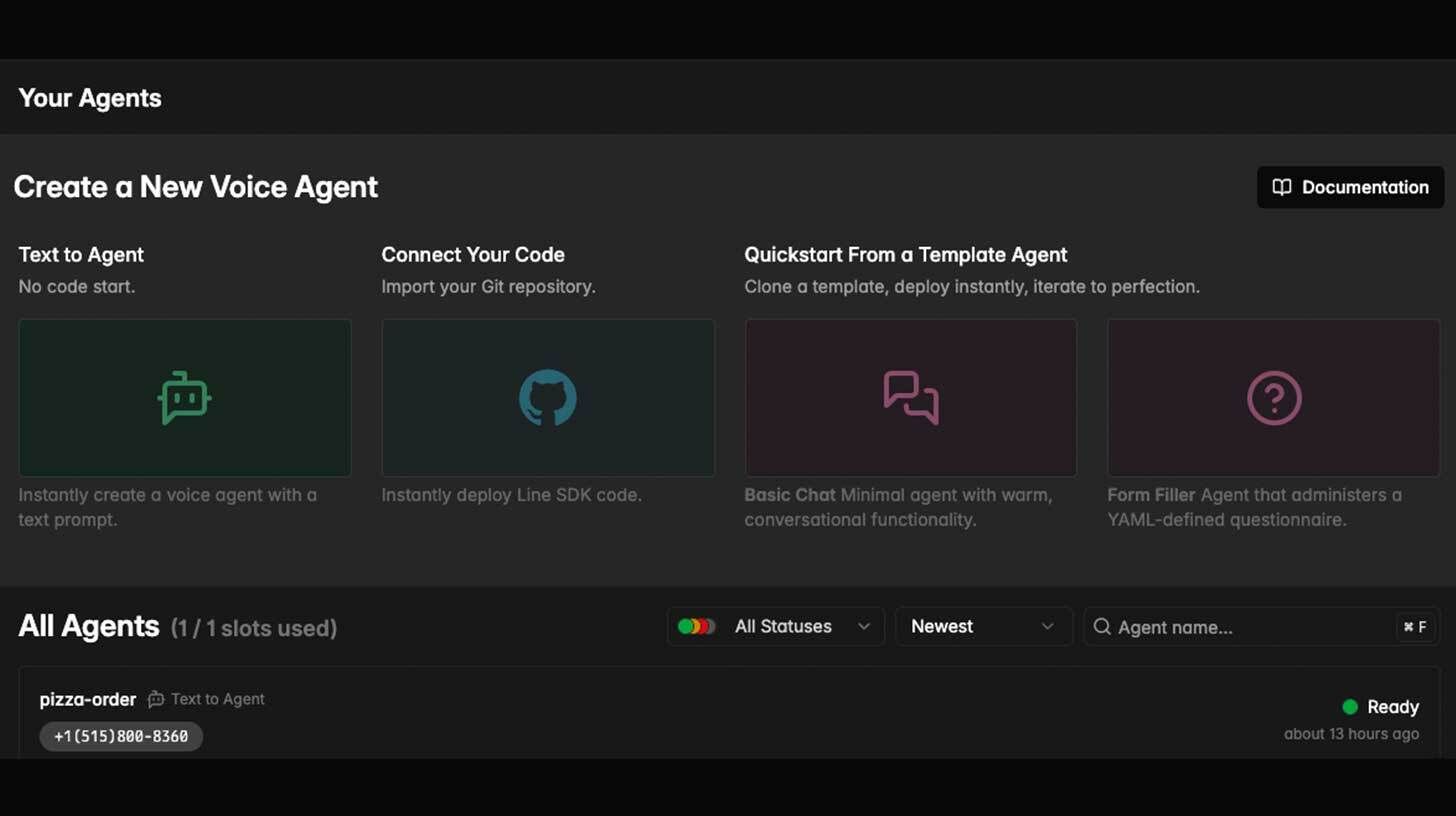Open the Your Agents navigation header

coord(89,98)
